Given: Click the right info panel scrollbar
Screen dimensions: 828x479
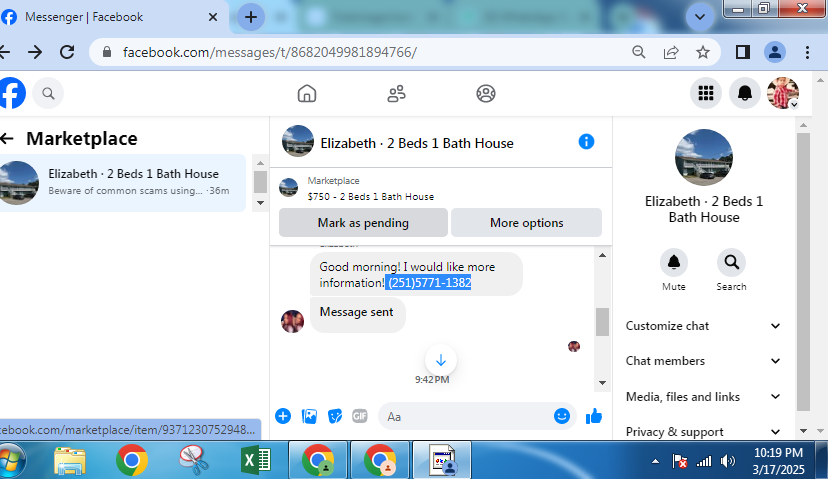Looking at the screenshot, I should point(803,271).
